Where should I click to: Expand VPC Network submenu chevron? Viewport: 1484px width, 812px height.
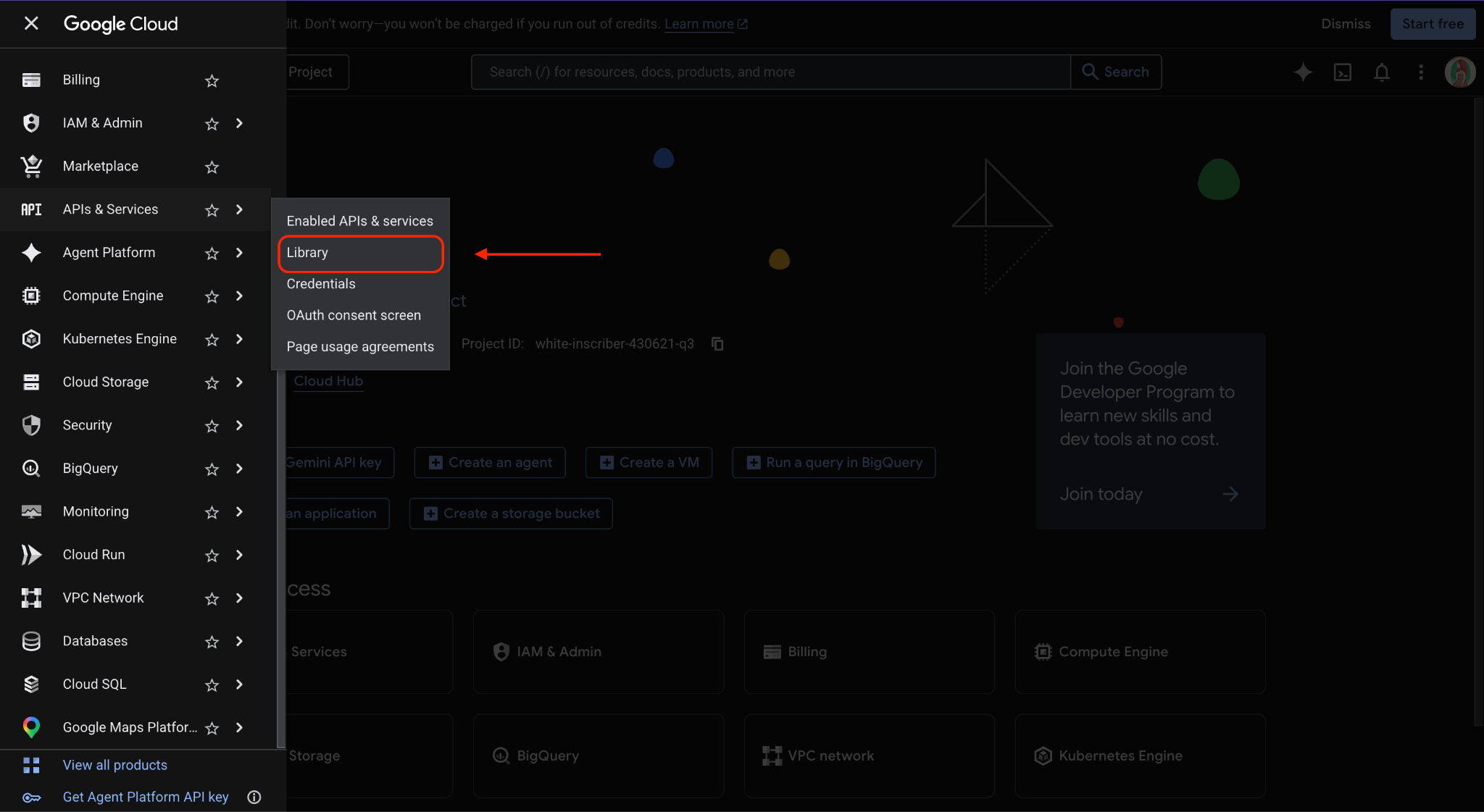(239, 598)
